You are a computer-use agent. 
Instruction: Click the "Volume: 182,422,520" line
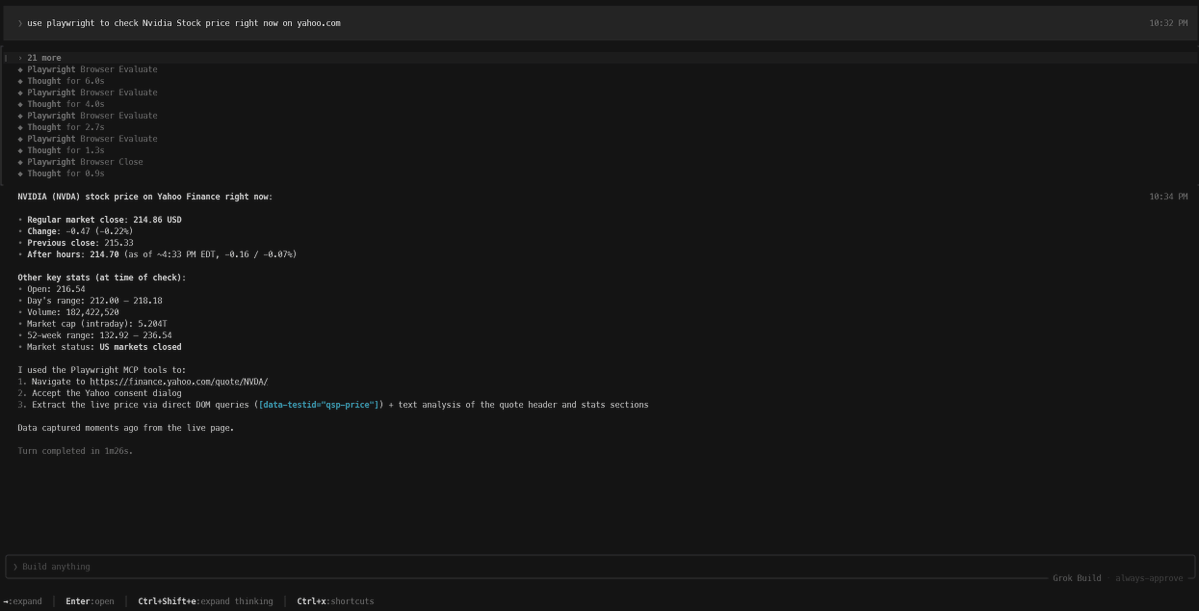pyautogui.click(x=73, y=312)
